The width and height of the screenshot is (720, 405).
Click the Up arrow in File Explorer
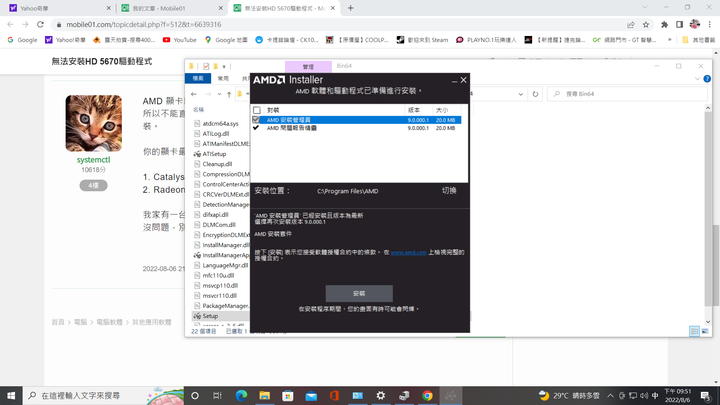tap(229, 94)
